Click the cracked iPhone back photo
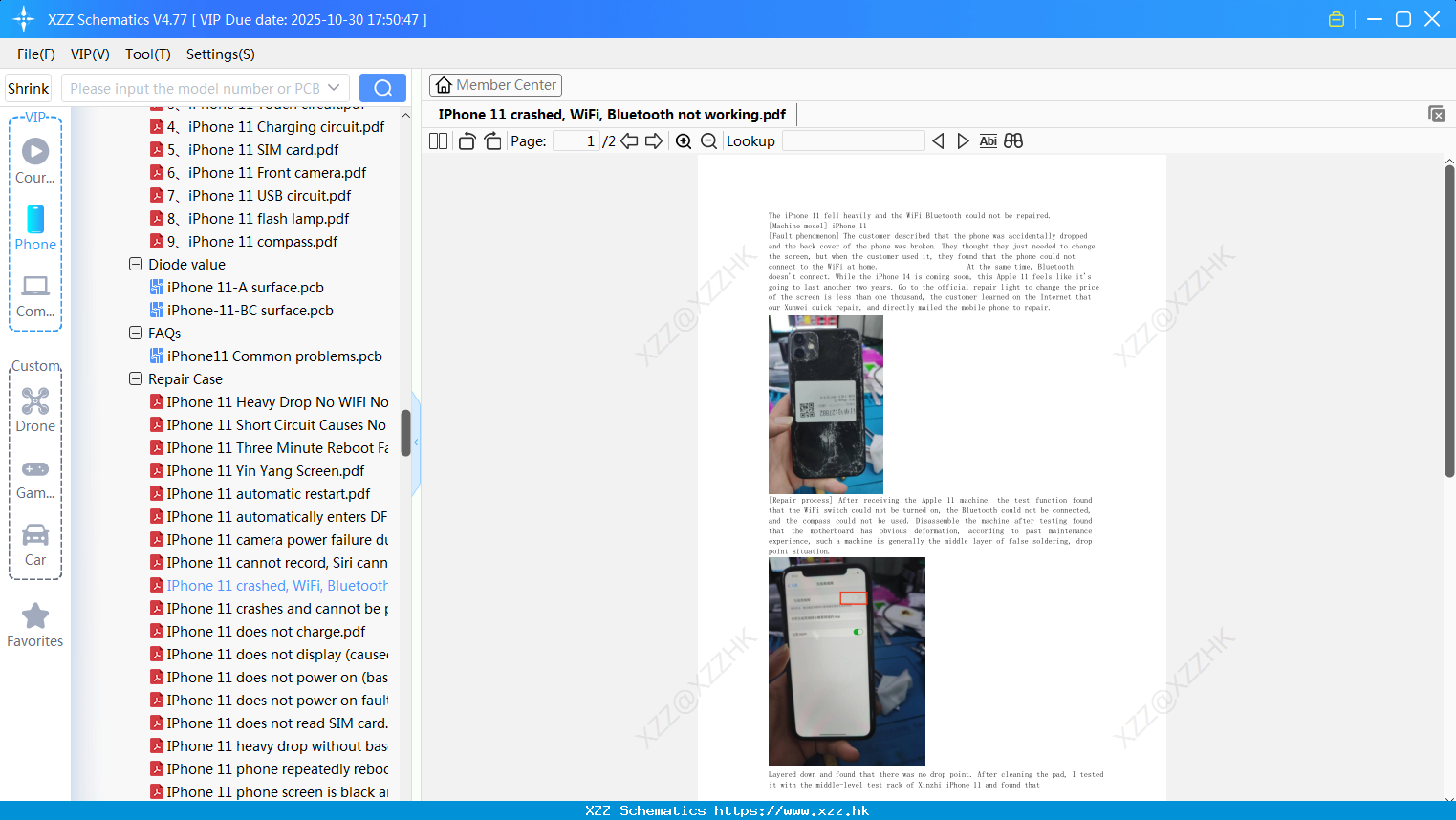The image size is (1456, 820). (826, 404)
